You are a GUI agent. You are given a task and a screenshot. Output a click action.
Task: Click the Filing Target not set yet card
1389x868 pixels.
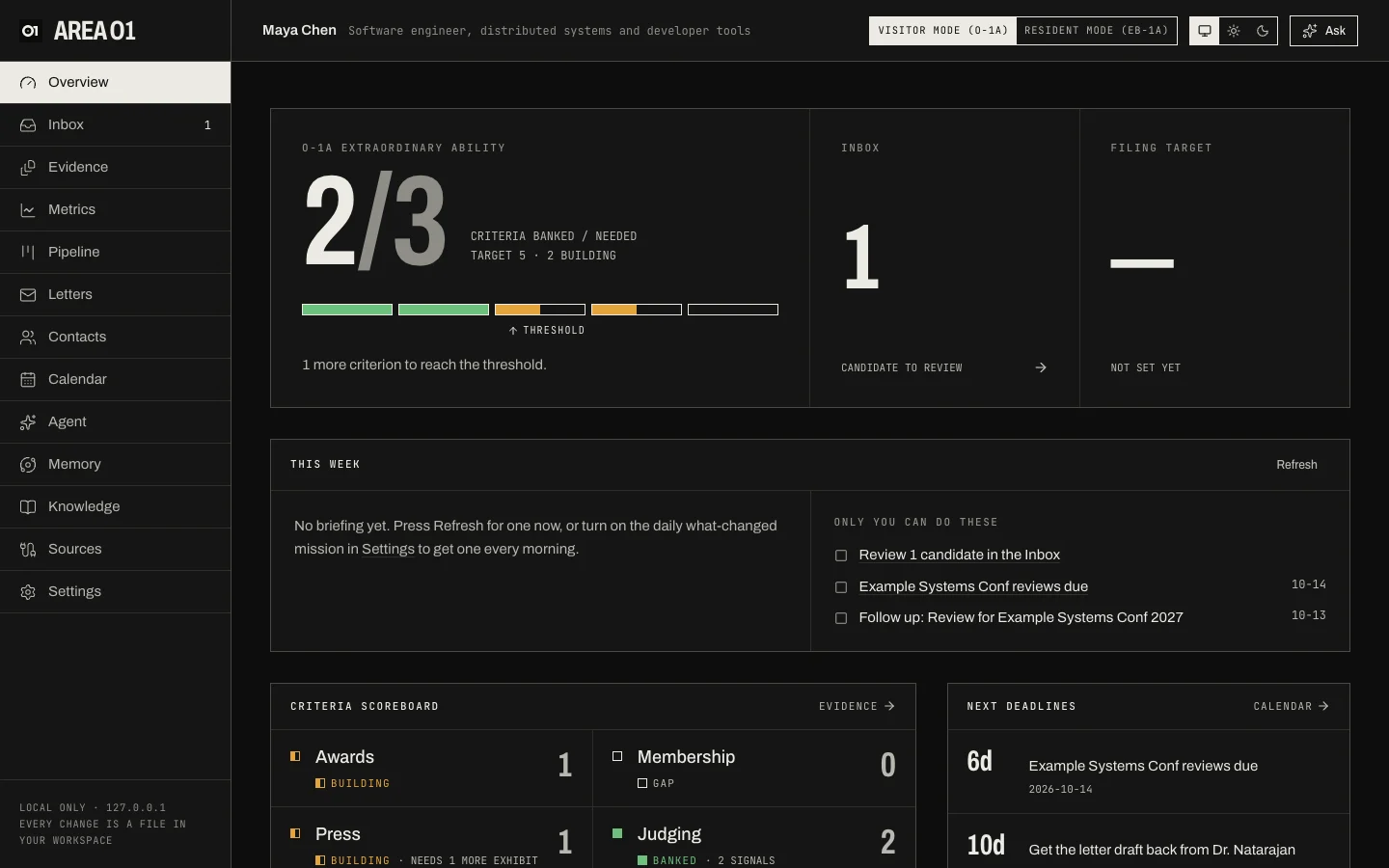click(1214, 258)
